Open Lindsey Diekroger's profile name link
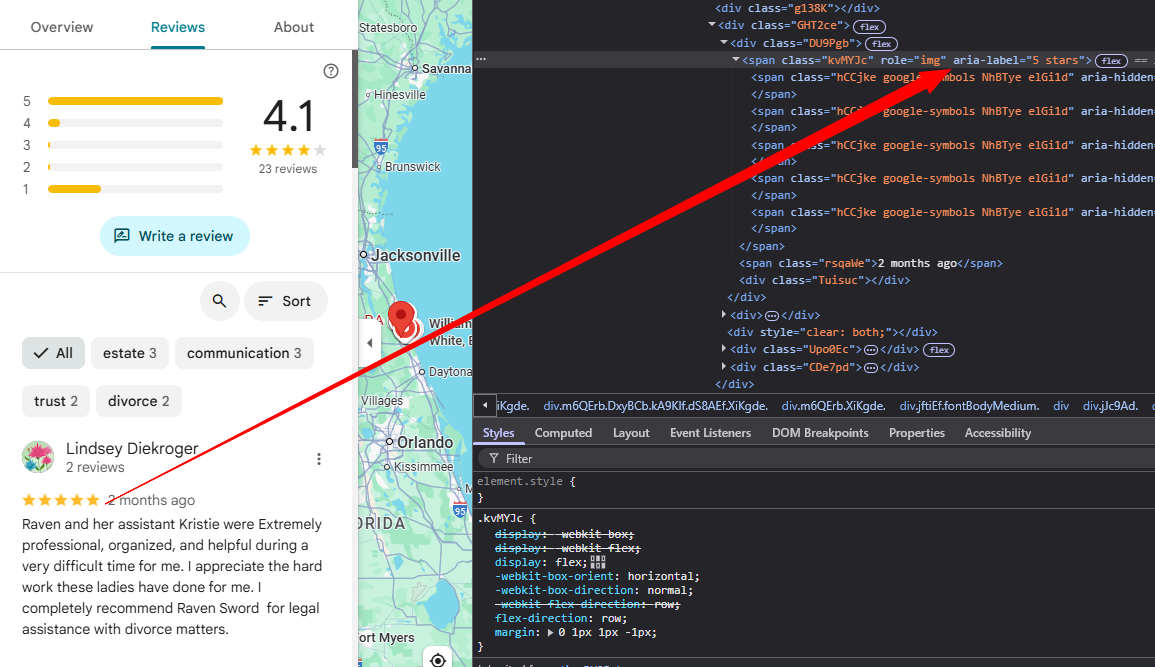Viewport: 1155px width, 667px height. click(132, 448)
